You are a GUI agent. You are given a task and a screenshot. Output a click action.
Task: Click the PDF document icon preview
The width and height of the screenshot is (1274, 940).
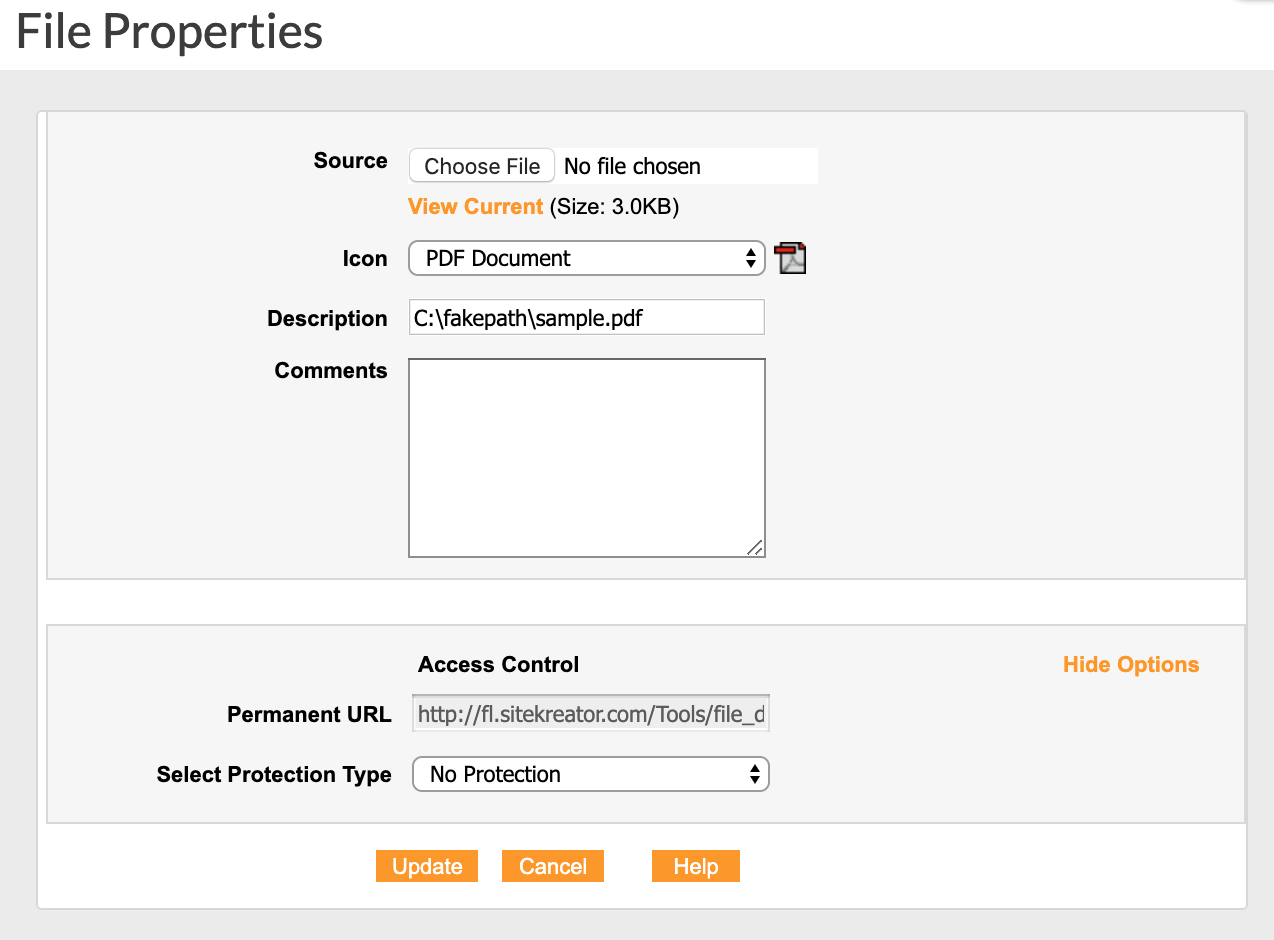click(790, 258)
